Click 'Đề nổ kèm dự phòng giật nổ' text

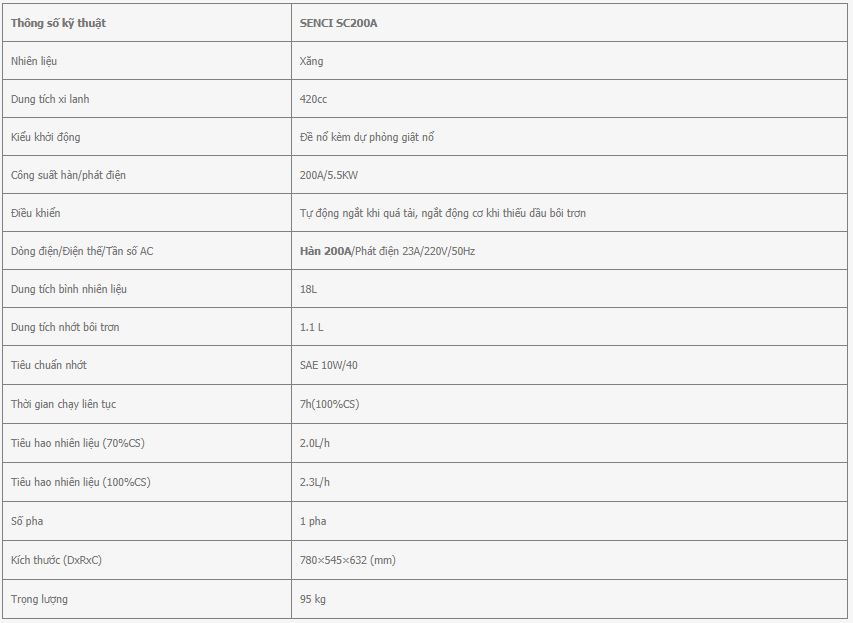[x=367, y=137]
